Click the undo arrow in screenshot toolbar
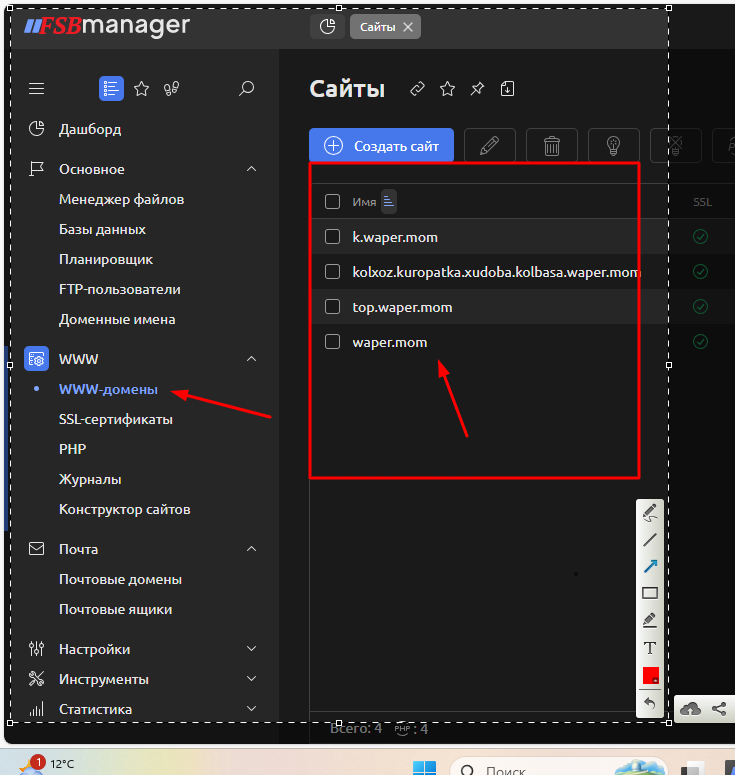 point(650,703)
